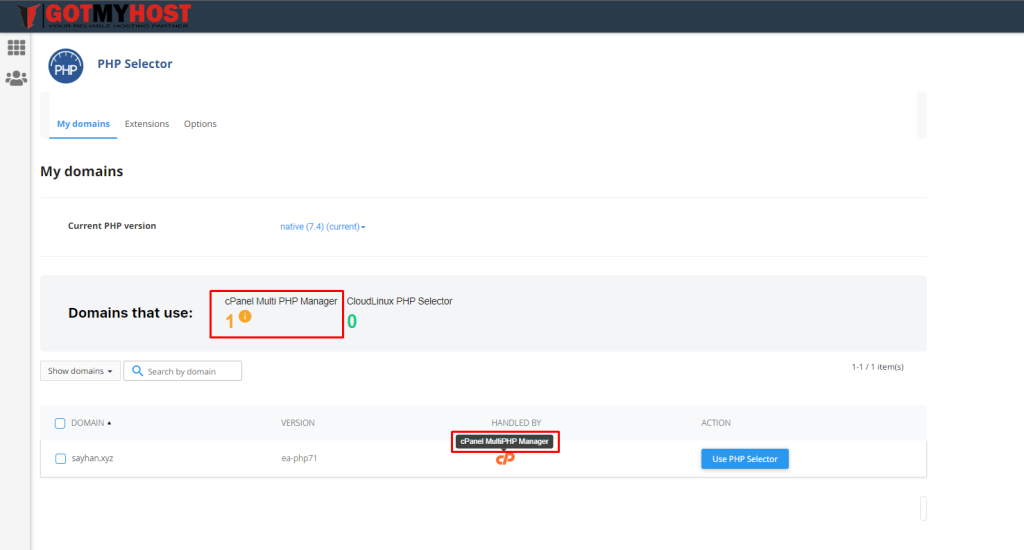Click the CloudLinux PHP Selector count
This screenshot has height=550, width=1024.
352,321
